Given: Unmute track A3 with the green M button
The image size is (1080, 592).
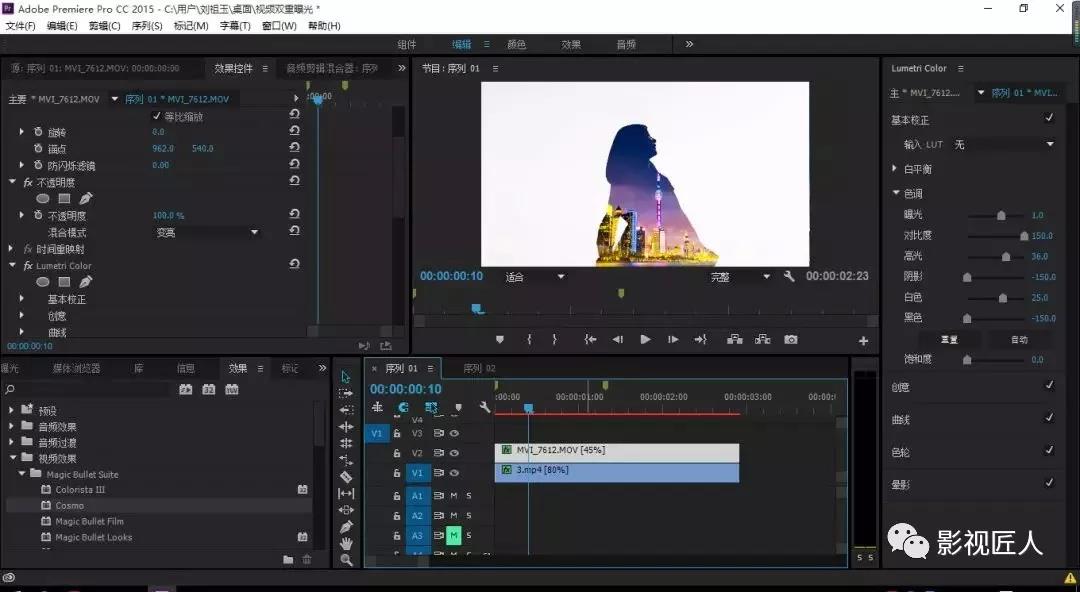Looking at the screenshot, I should pos(453,535).
